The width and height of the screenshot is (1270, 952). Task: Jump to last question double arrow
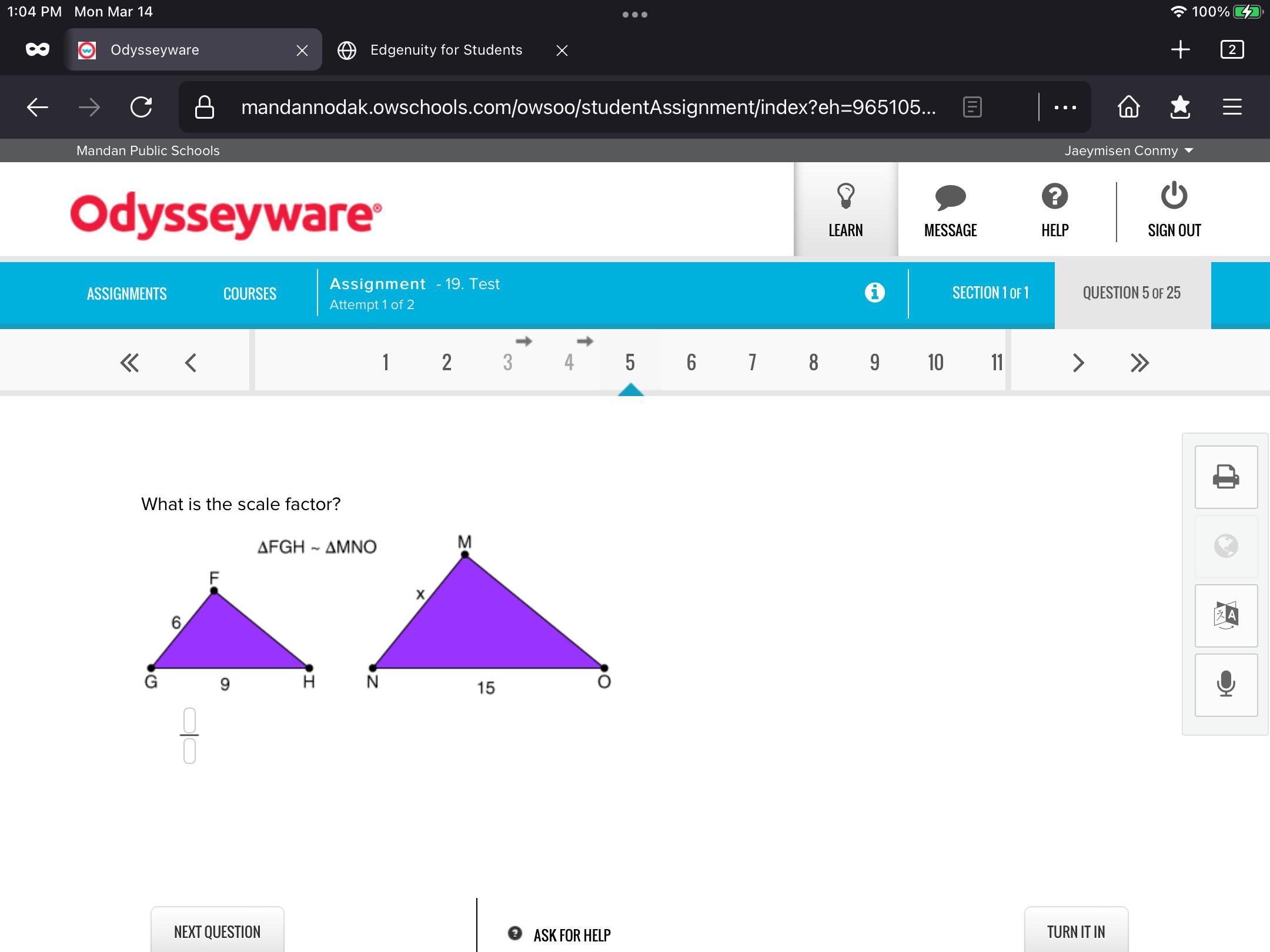1139,363
